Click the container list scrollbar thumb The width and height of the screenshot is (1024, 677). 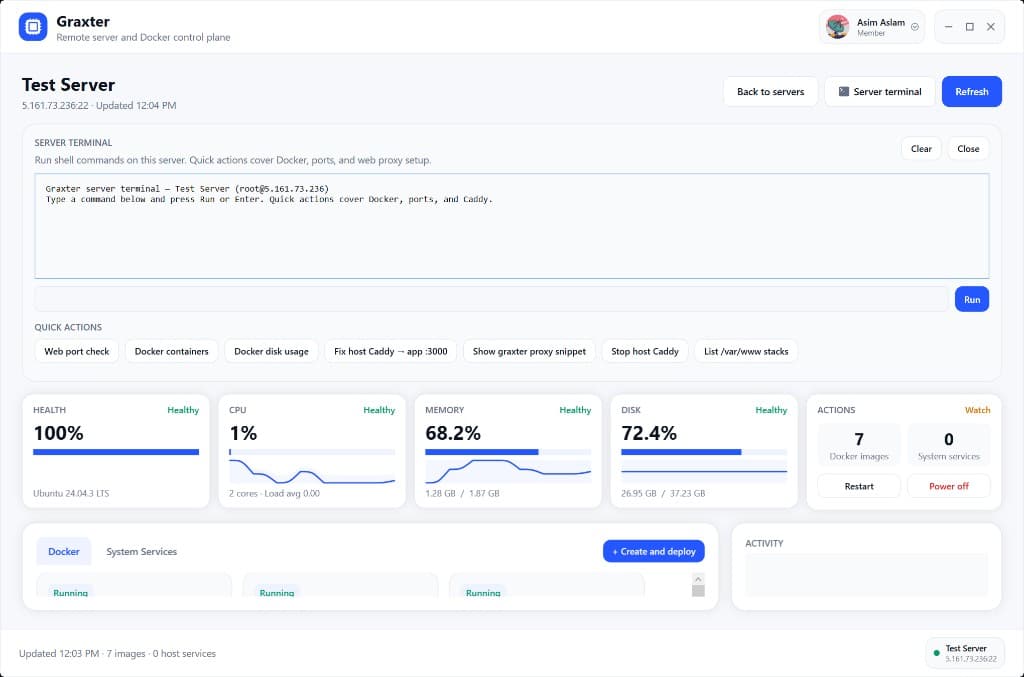(698, 591)
